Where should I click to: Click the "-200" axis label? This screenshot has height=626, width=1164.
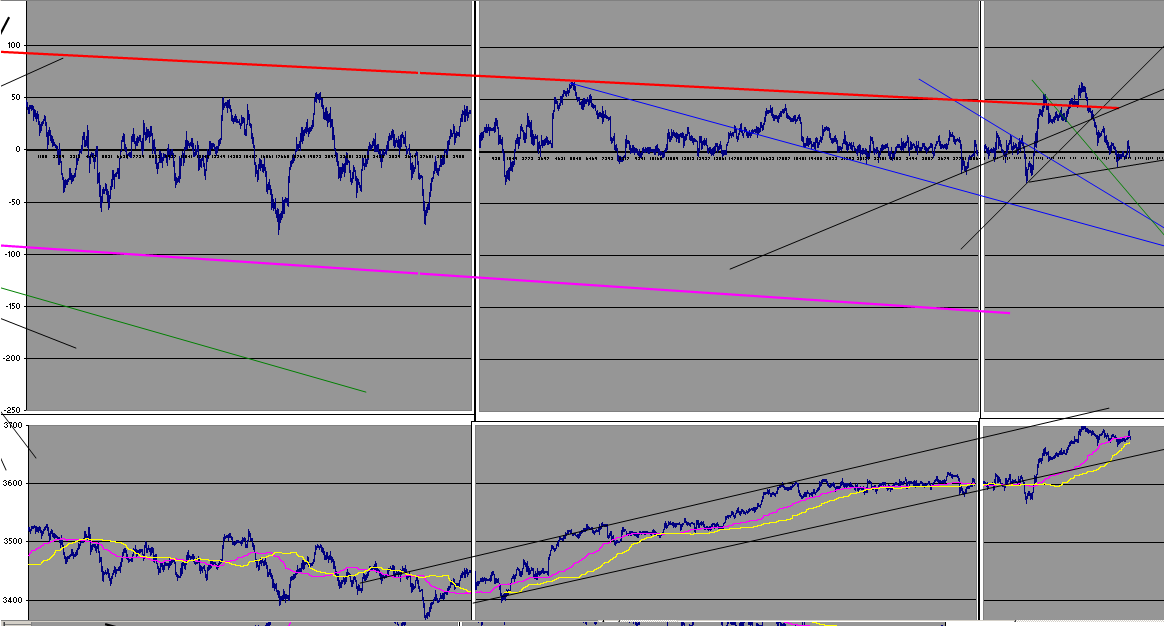pyautogui.click(x=13, y=358)
